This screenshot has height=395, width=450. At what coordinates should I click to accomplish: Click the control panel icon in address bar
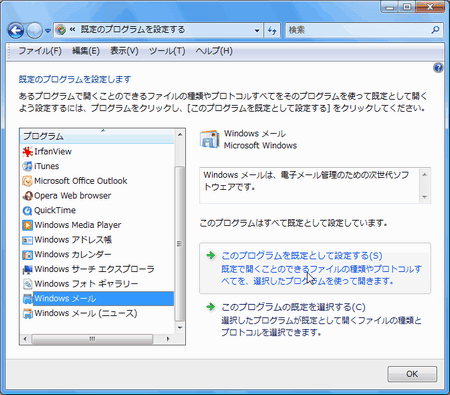pos(60,30)
